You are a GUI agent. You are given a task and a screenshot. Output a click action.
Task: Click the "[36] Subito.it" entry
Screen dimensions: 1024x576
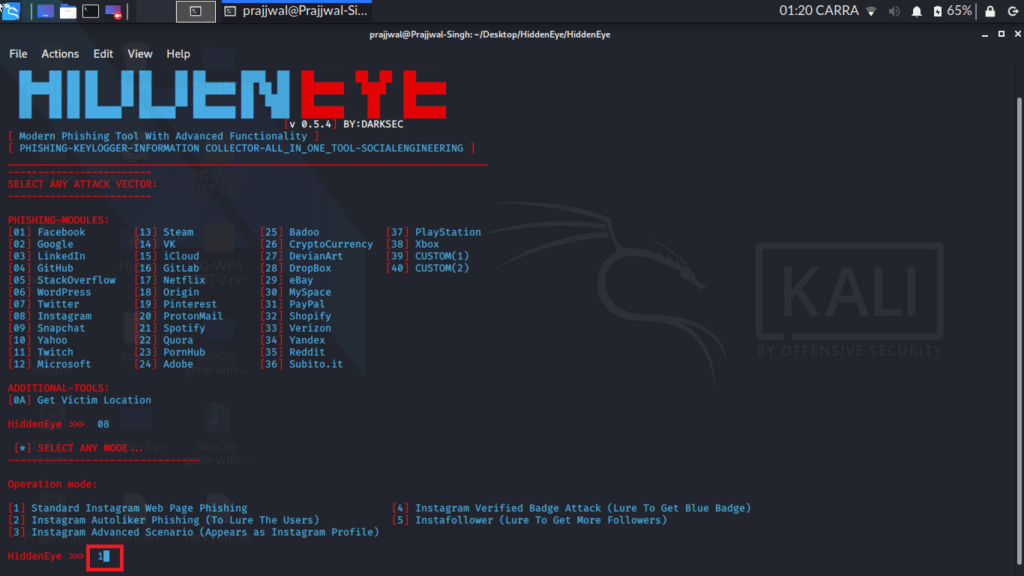coord(302,364)
